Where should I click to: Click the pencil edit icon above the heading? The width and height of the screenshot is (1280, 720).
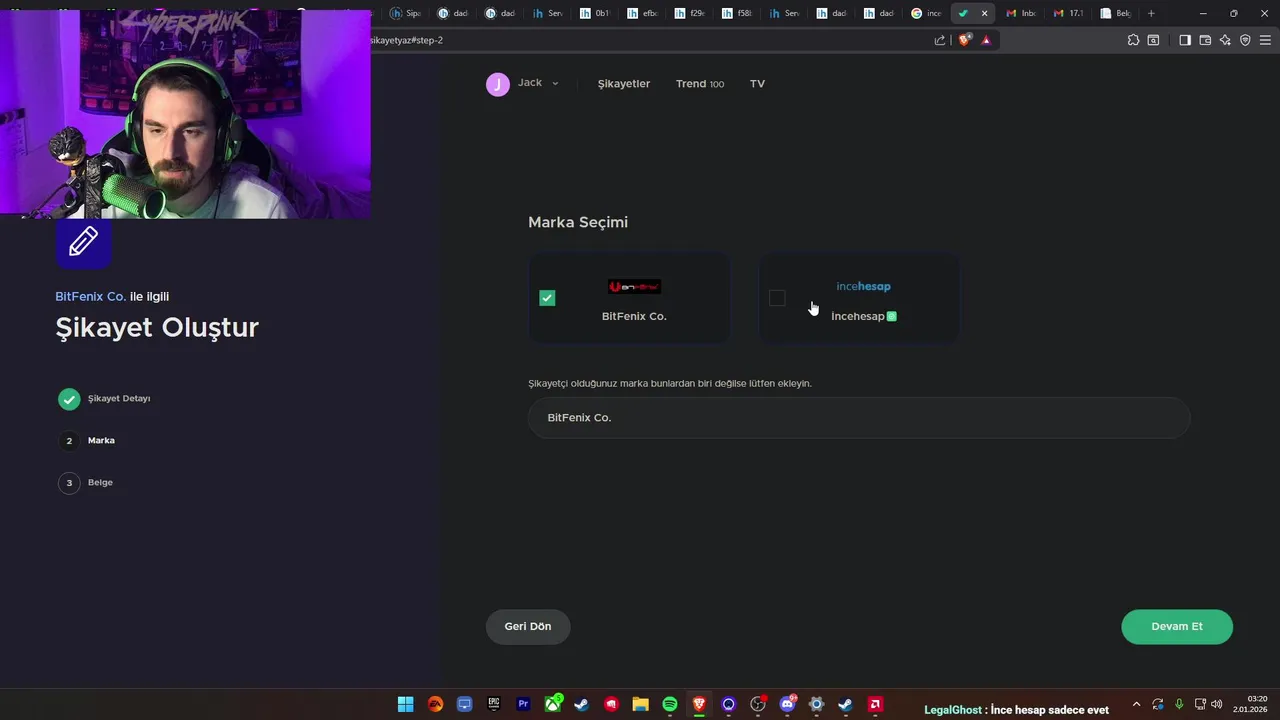coord(83,241)
